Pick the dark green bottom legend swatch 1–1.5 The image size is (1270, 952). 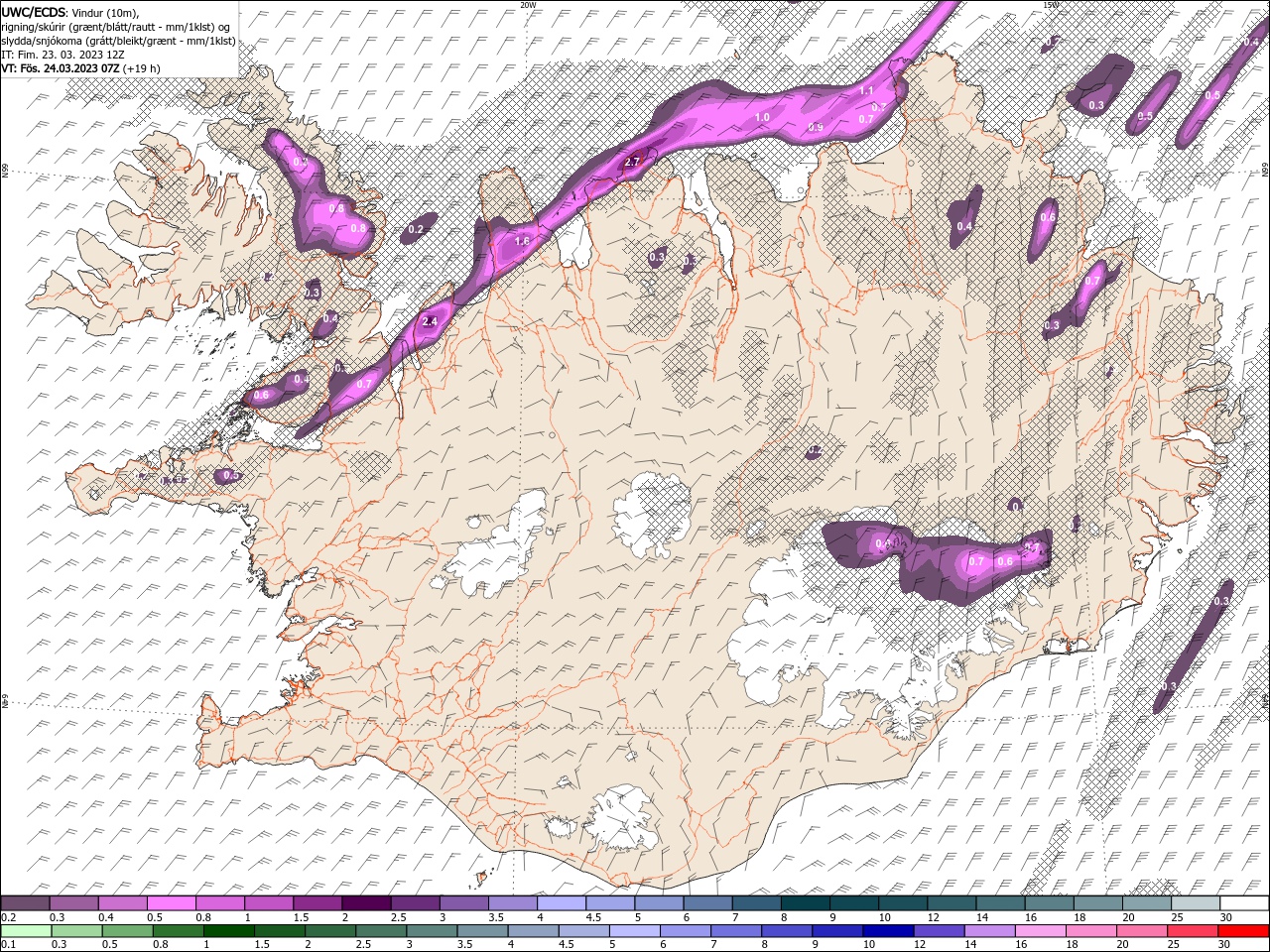coord(228,931)
